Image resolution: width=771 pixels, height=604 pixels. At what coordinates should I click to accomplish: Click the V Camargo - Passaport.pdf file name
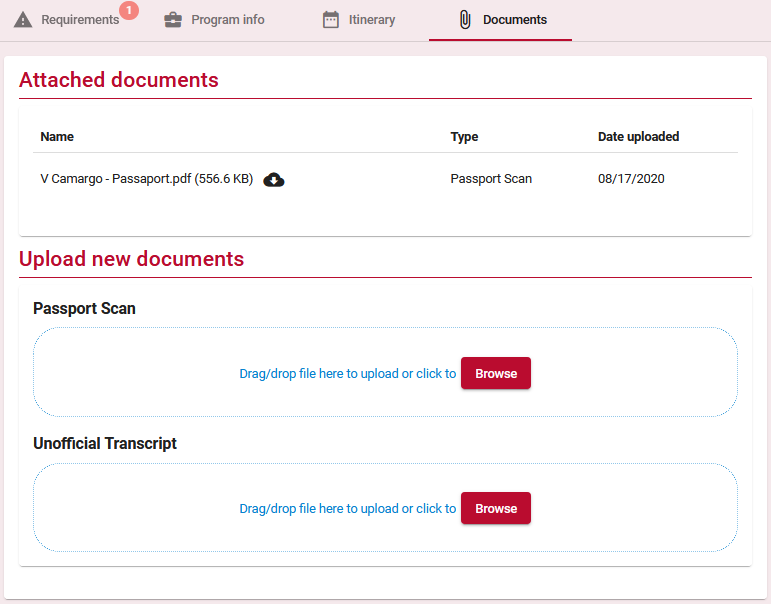[x=147, y=179]
